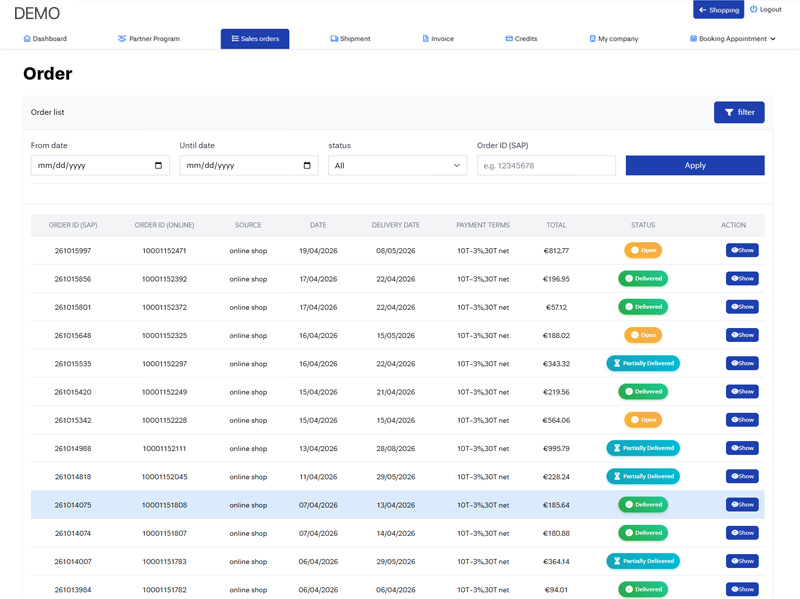Show details for order 261015997
This screenshot has height=599, width=800.
click(x=742, y=250)
